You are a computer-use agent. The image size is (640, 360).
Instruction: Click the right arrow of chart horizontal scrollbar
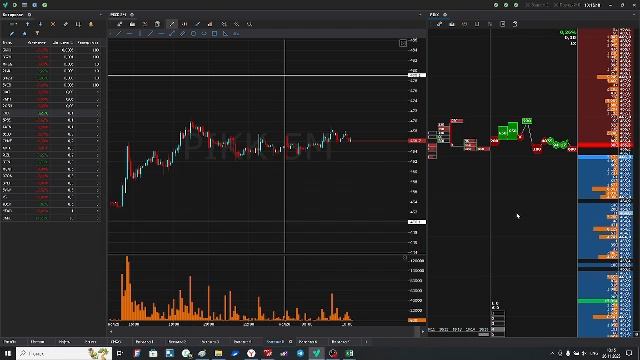tap(423, 331)
